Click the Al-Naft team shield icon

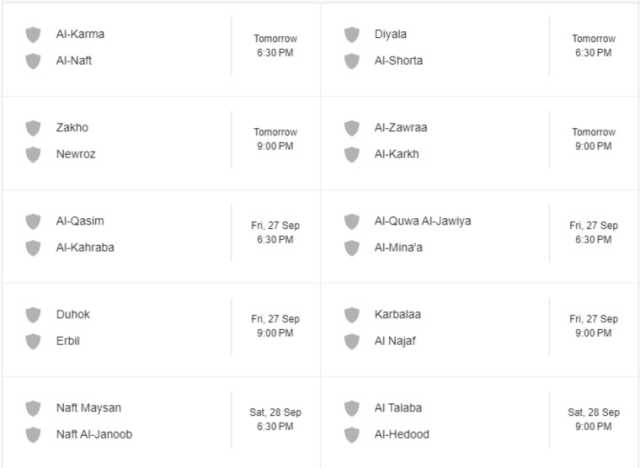tap(33, 61)
